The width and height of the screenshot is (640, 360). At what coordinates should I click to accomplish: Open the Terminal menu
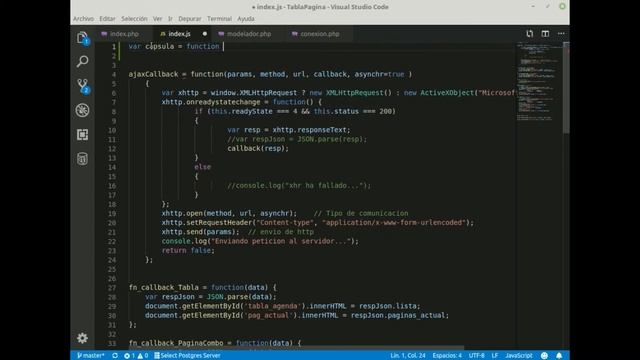[219, 19]
